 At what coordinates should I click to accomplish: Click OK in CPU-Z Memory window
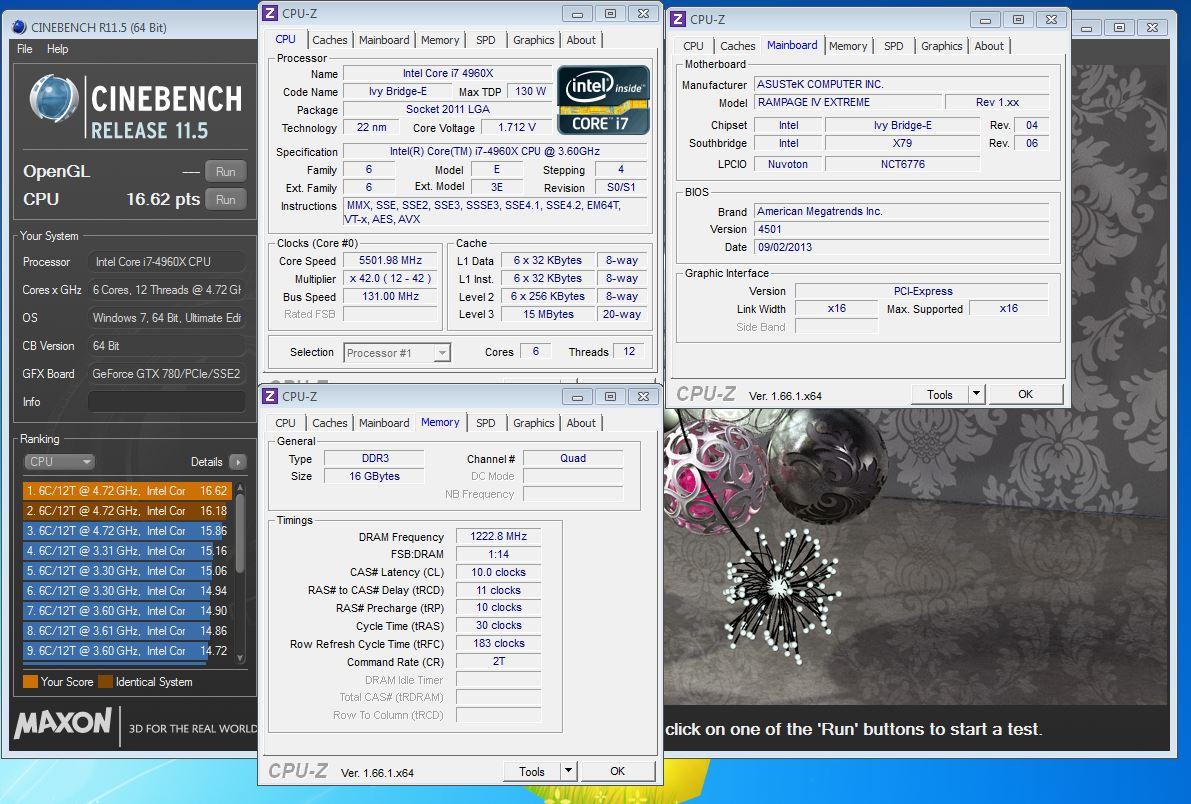(618, 771)
